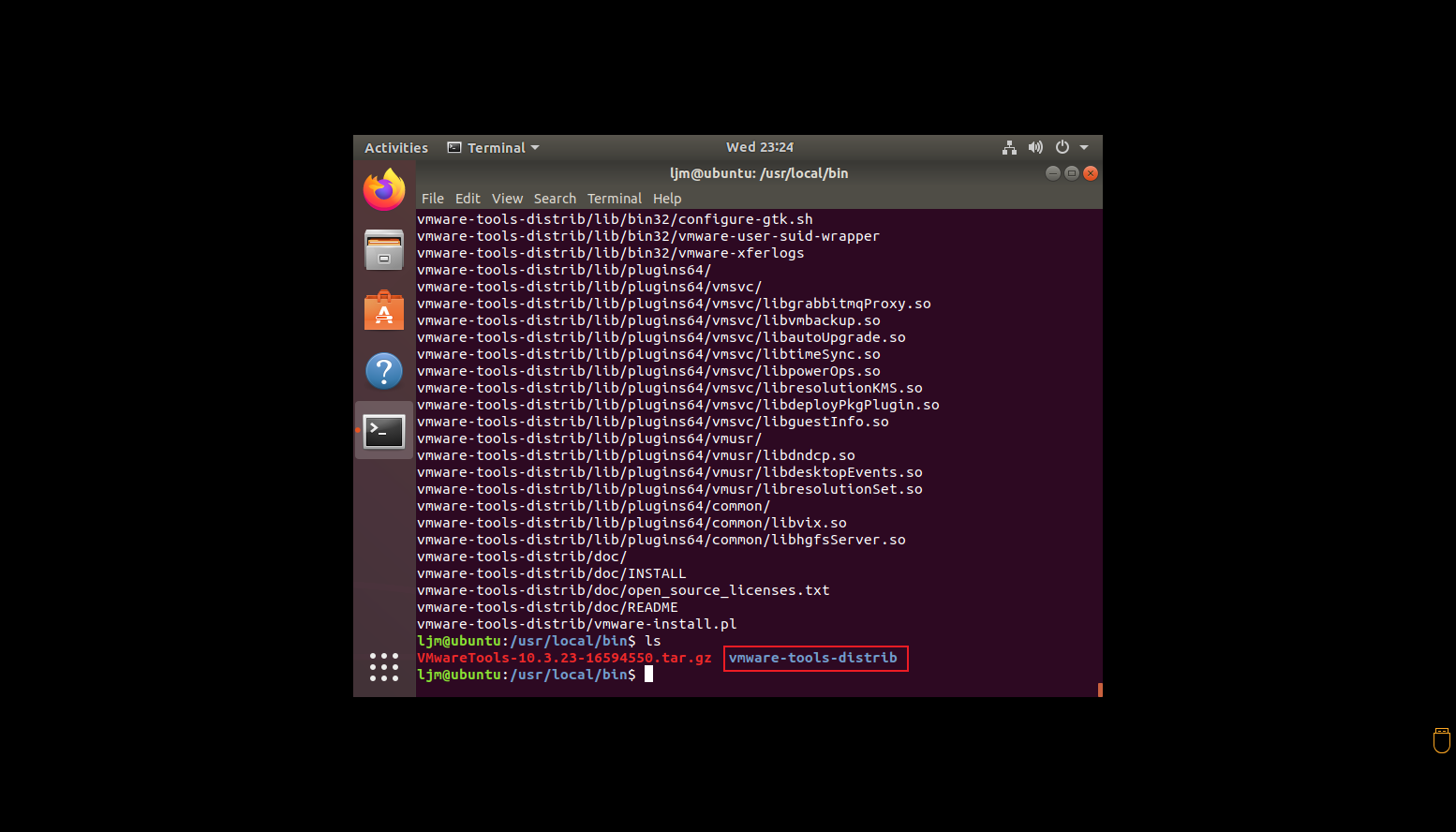Open the Files manager dock icon
The width and height of the screenshot is (1456, 832).
click(x=384, y=250)
